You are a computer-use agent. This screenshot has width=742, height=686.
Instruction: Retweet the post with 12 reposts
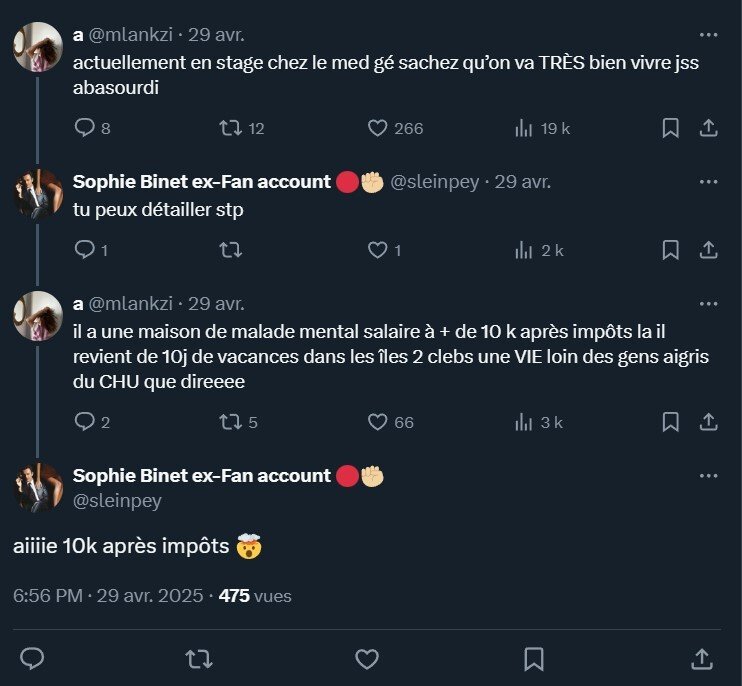click(230, 128)
